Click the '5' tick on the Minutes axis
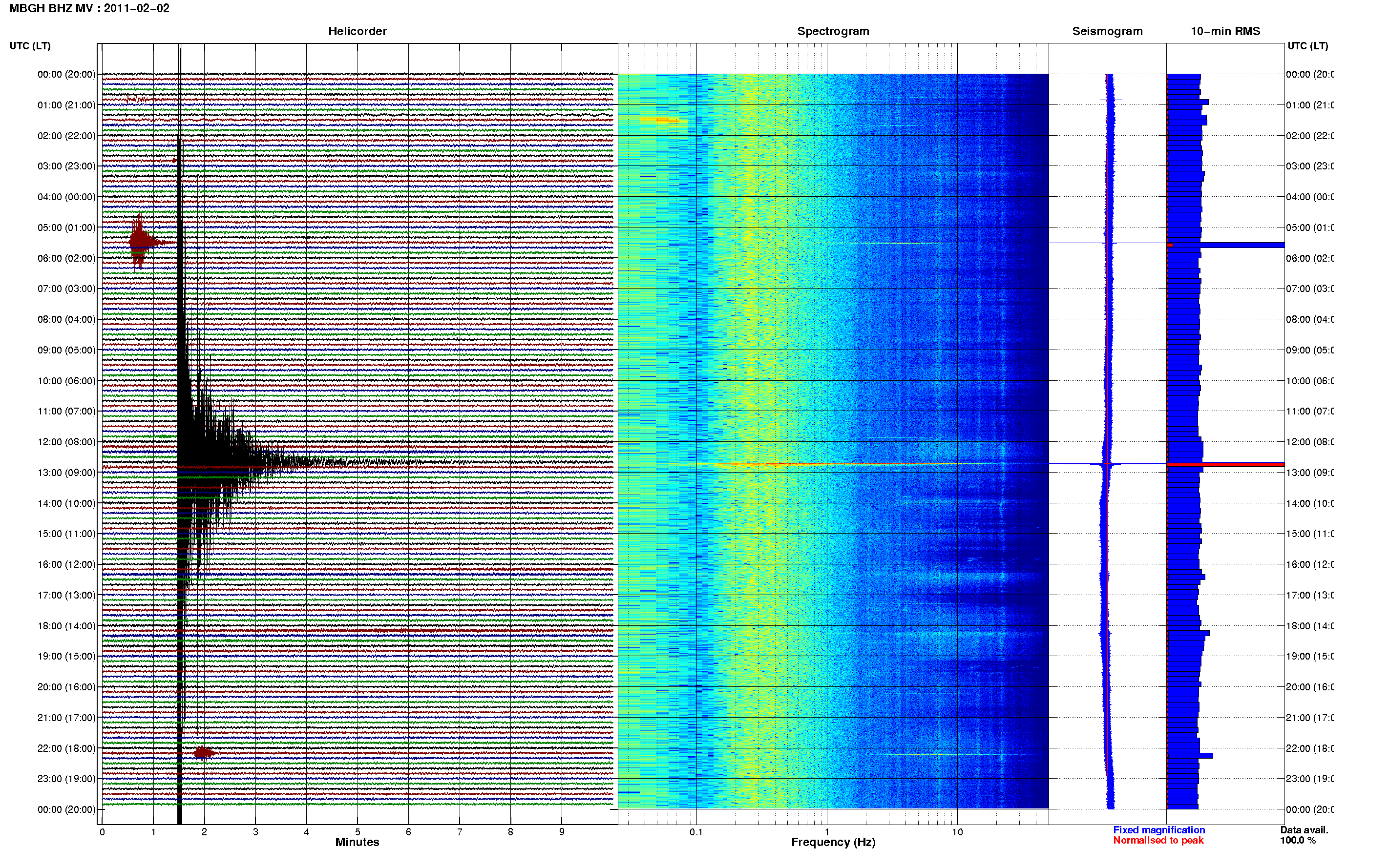 click(357, 832)
